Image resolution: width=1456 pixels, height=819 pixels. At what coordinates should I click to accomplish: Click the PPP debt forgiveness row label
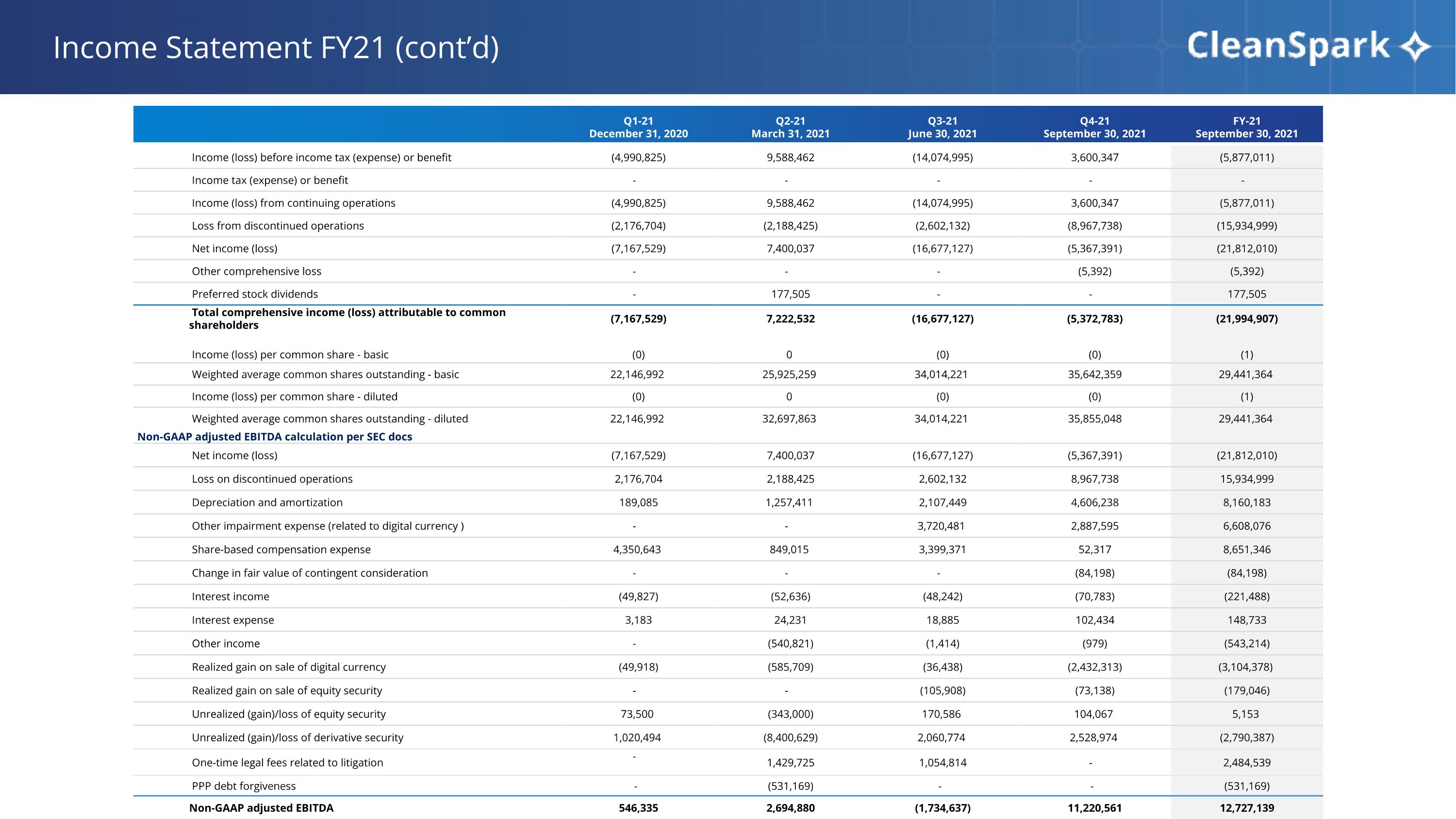244,786
